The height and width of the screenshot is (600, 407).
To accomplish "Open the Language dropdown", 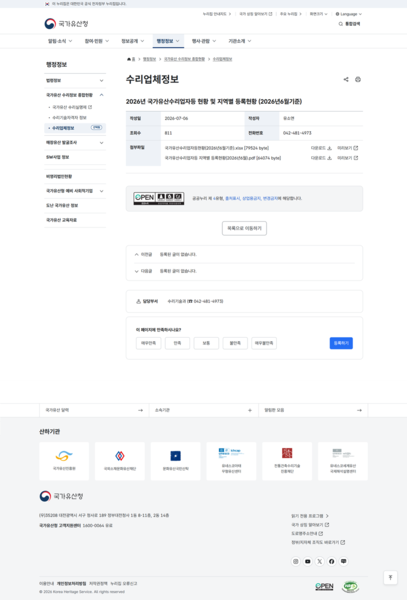I will pos(348,14).
